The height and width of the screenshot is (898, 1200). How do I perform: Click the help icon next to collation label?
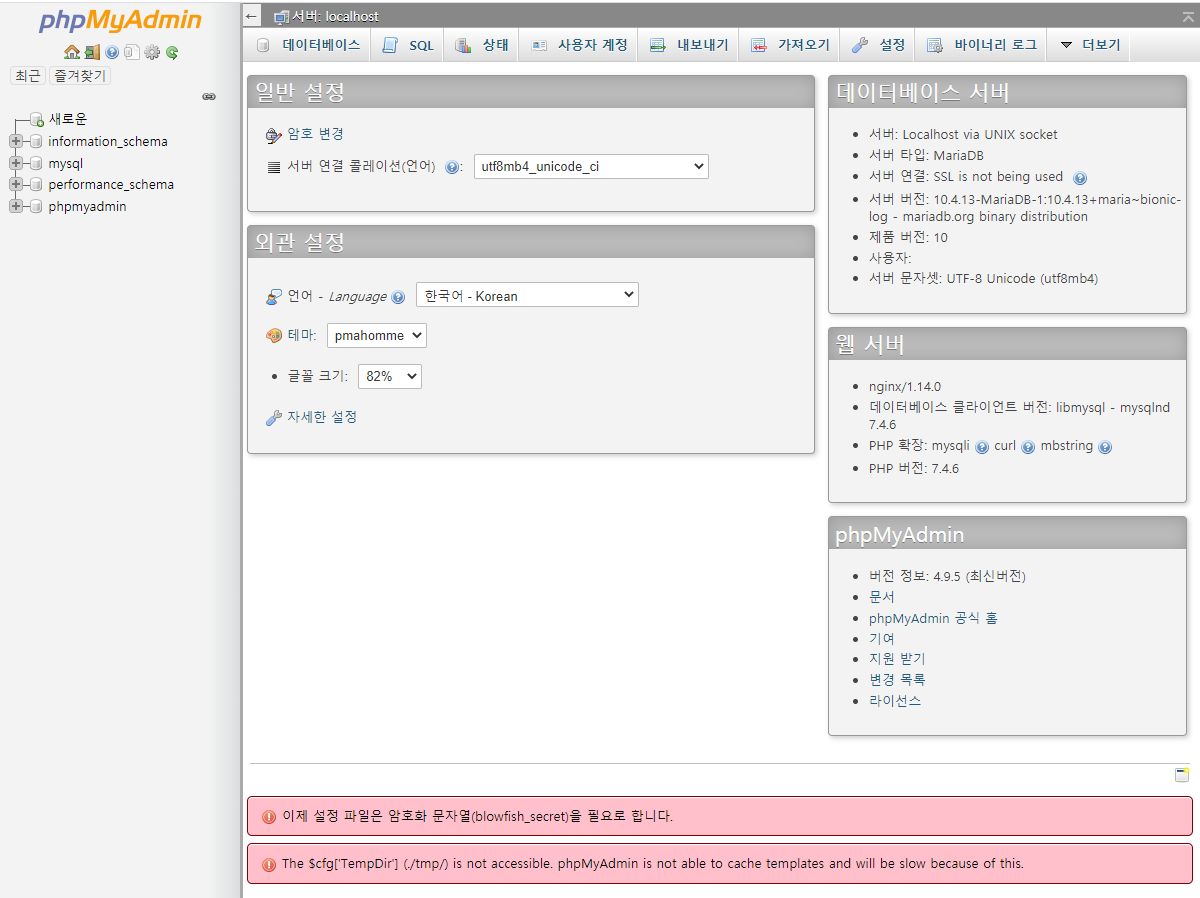coord(452,167)
